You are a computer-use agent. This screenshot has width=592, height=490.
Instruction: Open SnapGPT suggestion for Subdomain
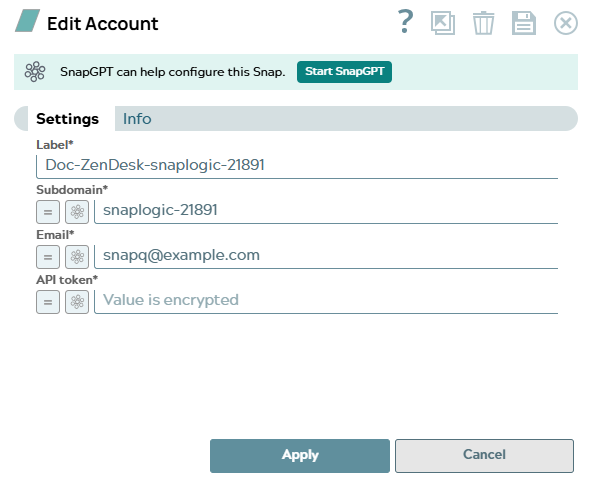tap(77, 212)
